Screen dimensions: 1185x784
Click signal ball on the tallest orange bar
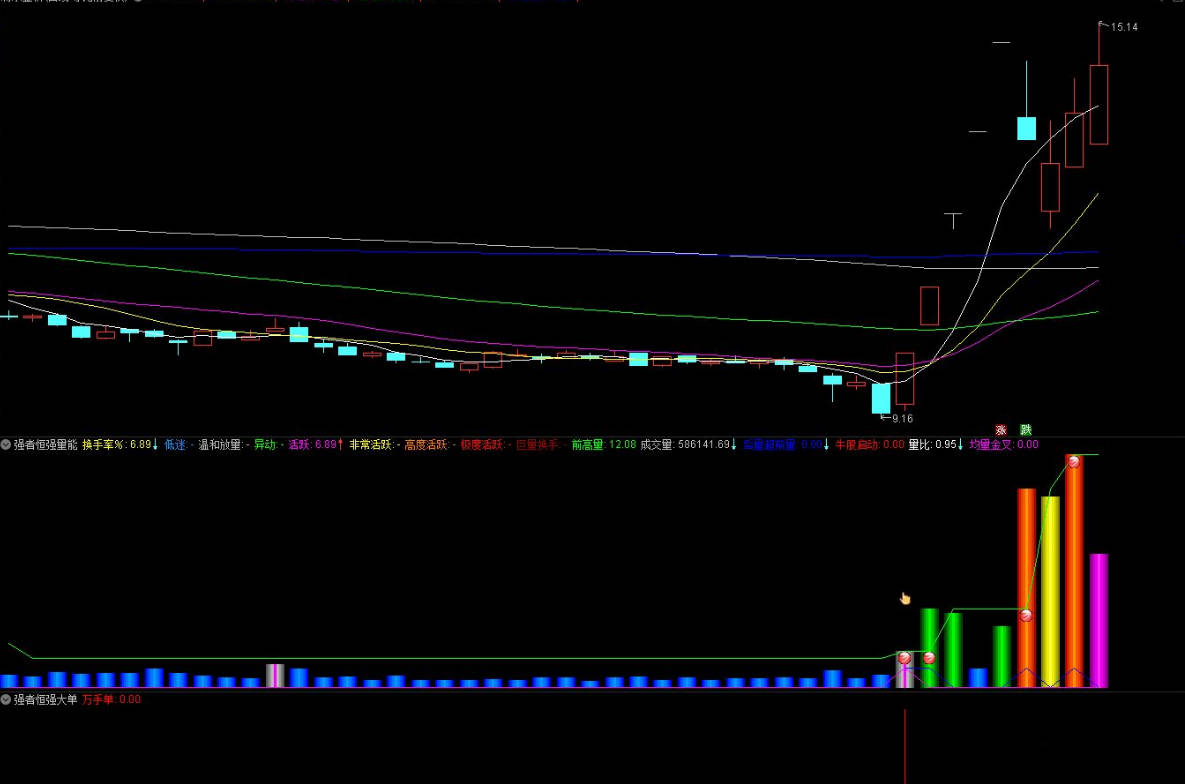point(1074,461)
